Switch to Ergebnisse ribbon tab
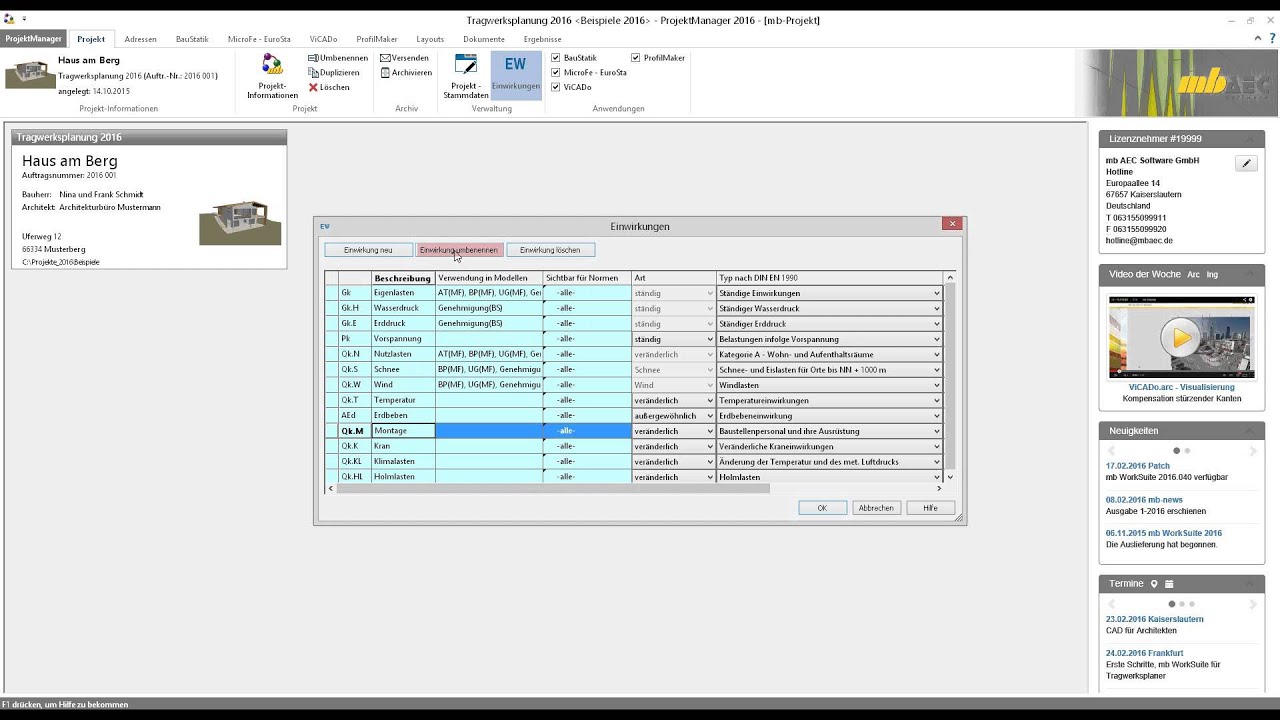1280x720 pixels. [543, 39]
